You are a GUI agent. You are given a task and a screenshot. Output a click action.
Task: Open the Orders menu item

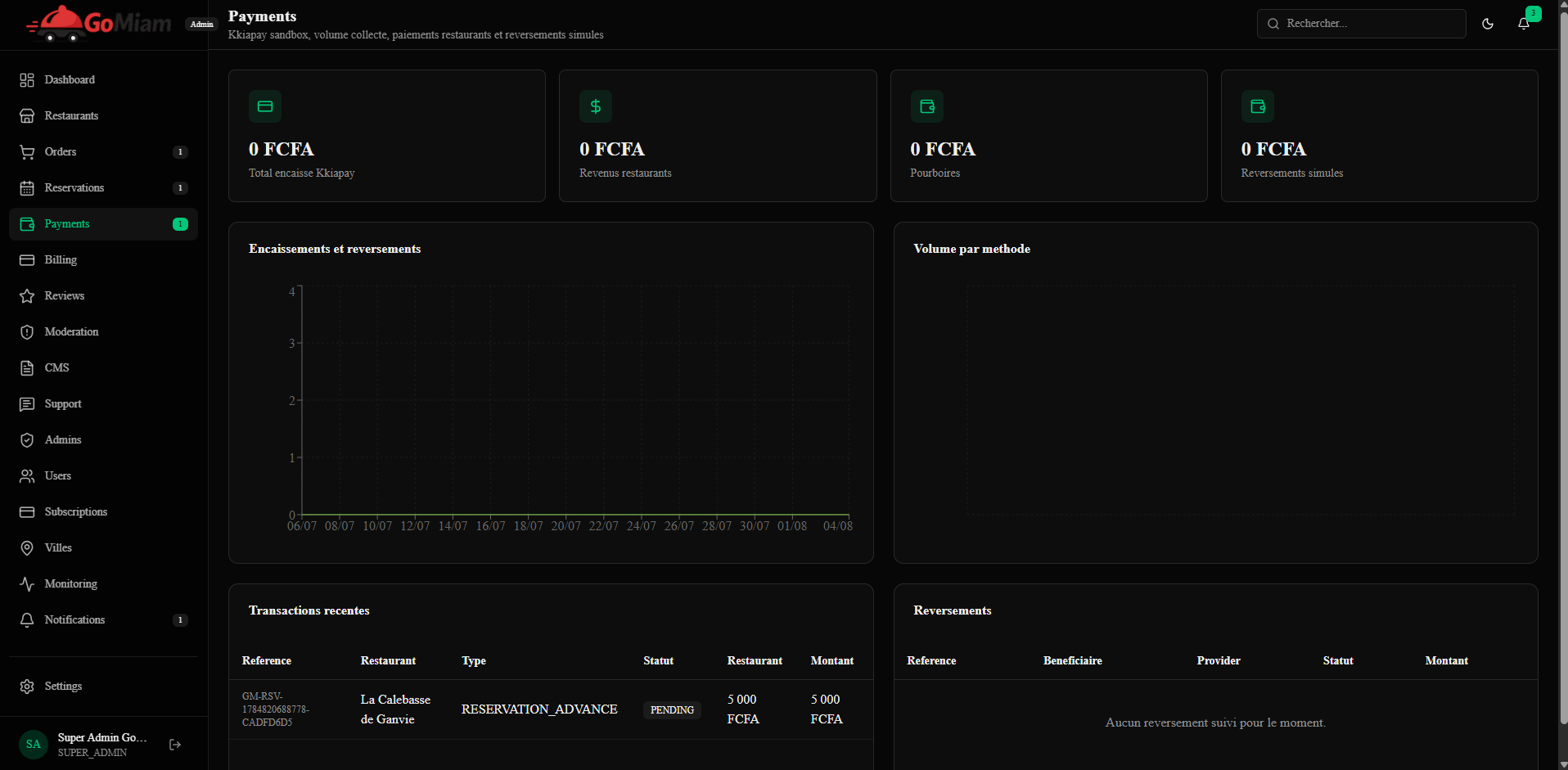pos(103,152)
